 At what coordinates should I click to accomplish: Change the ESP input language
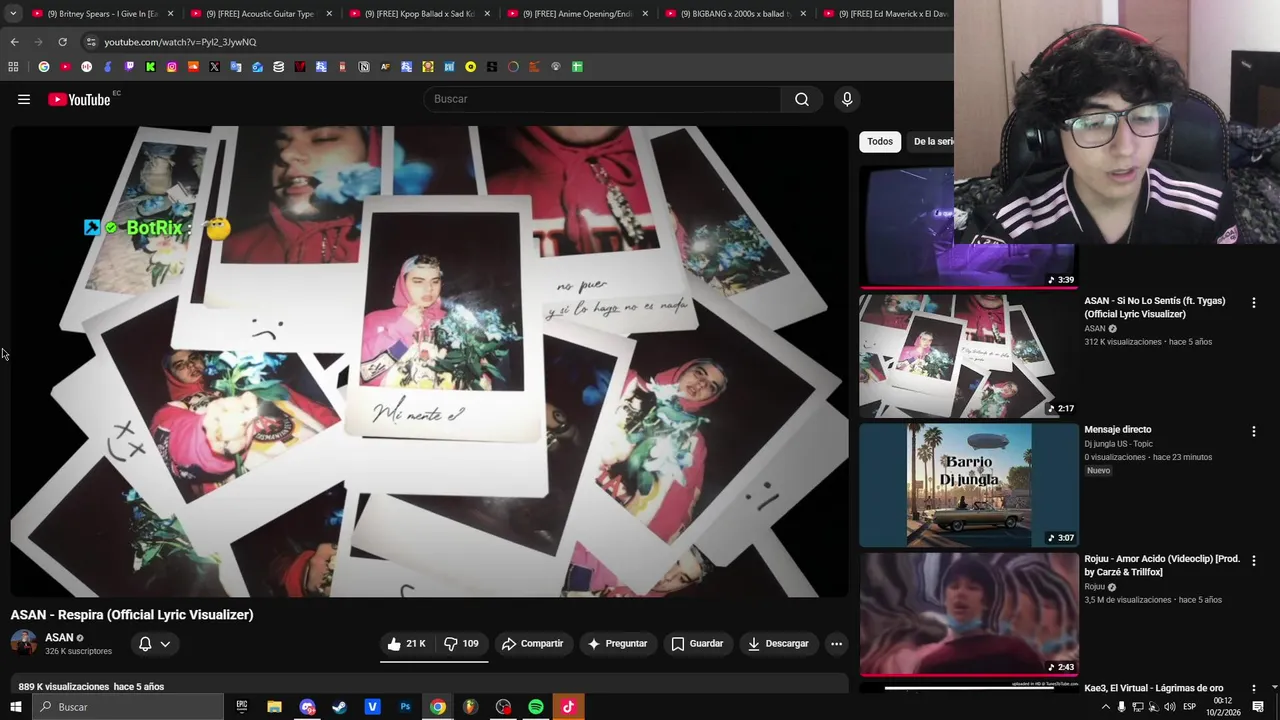click(x=1189, y=707)
